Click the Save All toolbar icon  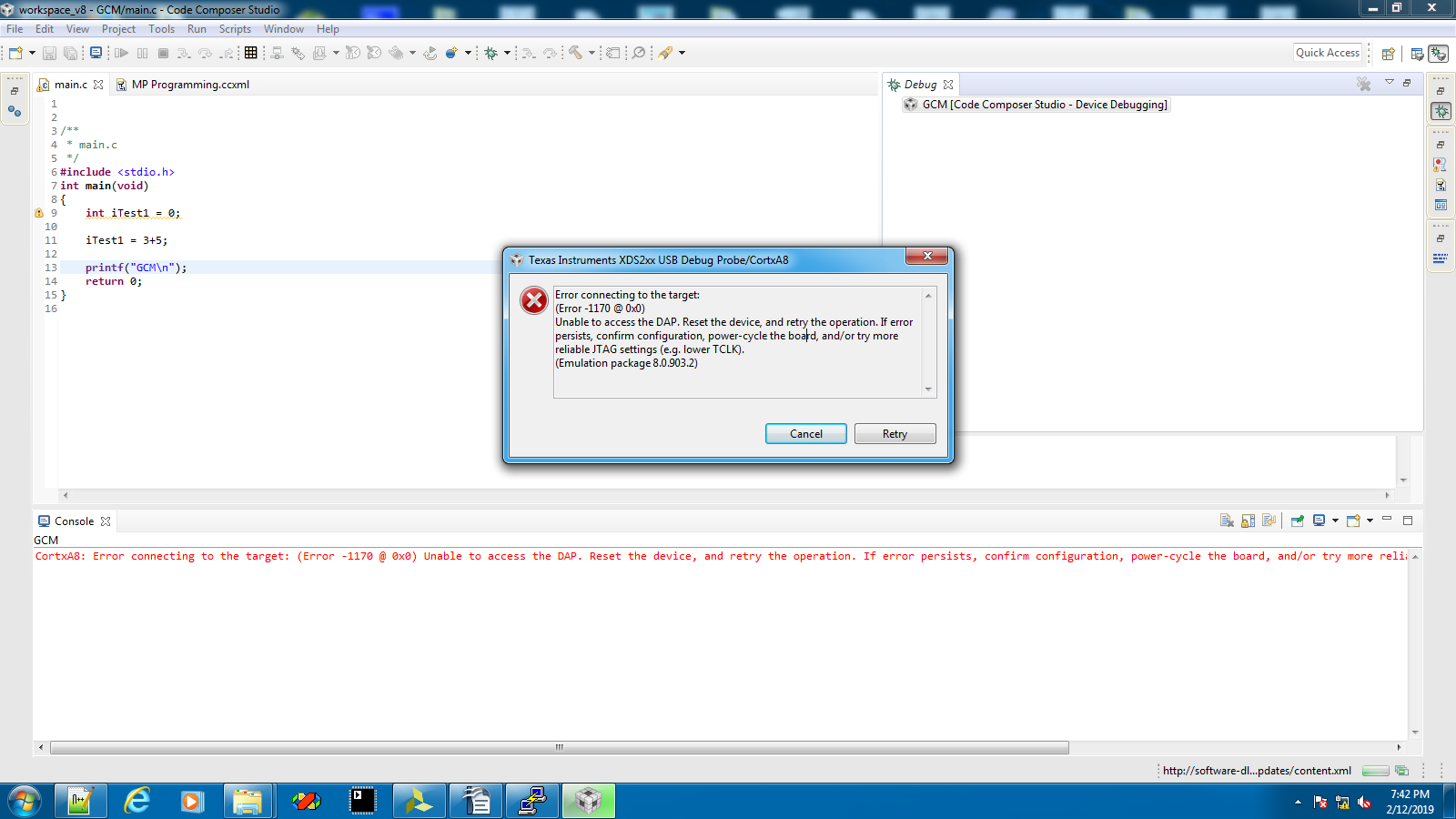(x=70, y=53)
